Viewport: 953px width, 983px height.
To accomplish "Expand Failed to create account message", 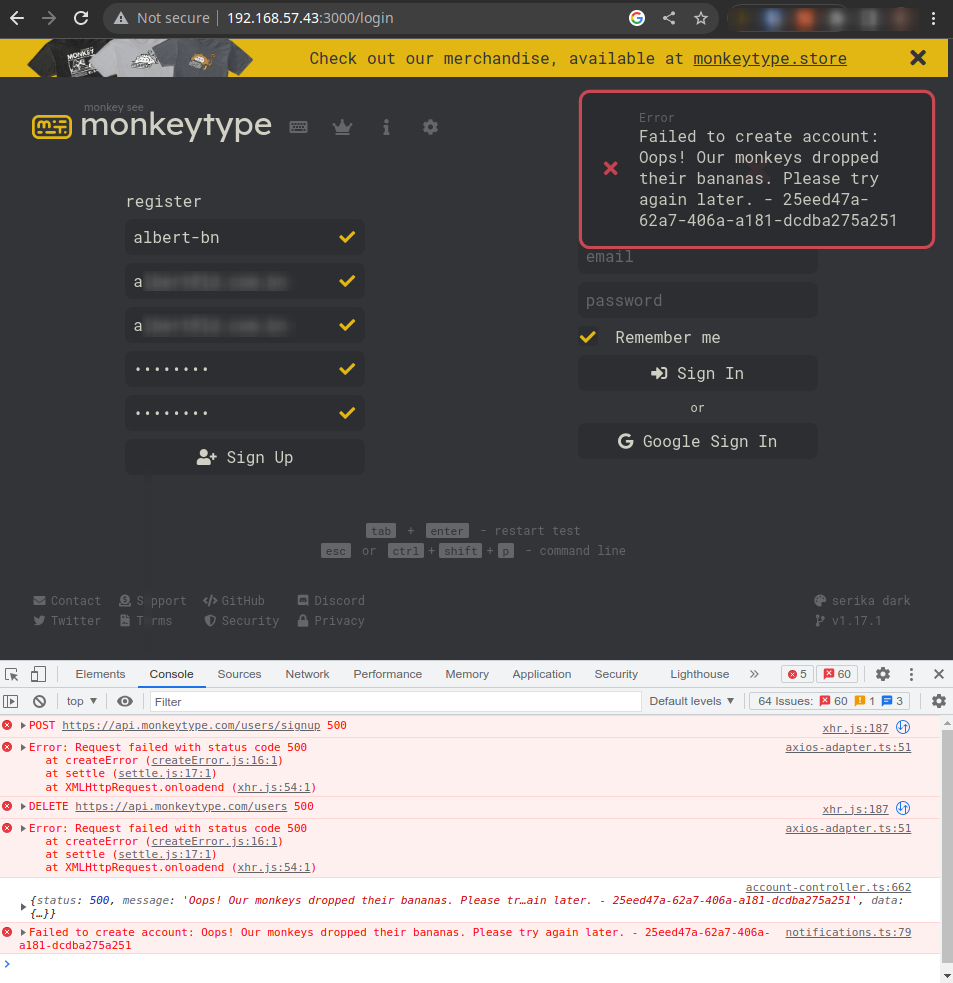I will tap(23, 932).
